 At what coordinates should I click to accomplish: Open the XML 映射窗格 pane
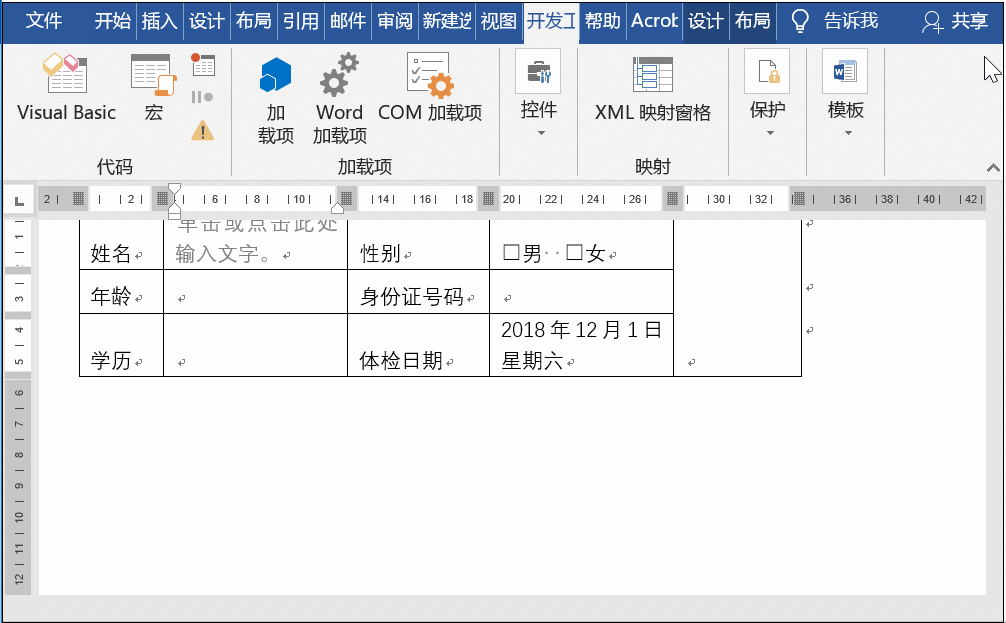(x=652, y=88)
